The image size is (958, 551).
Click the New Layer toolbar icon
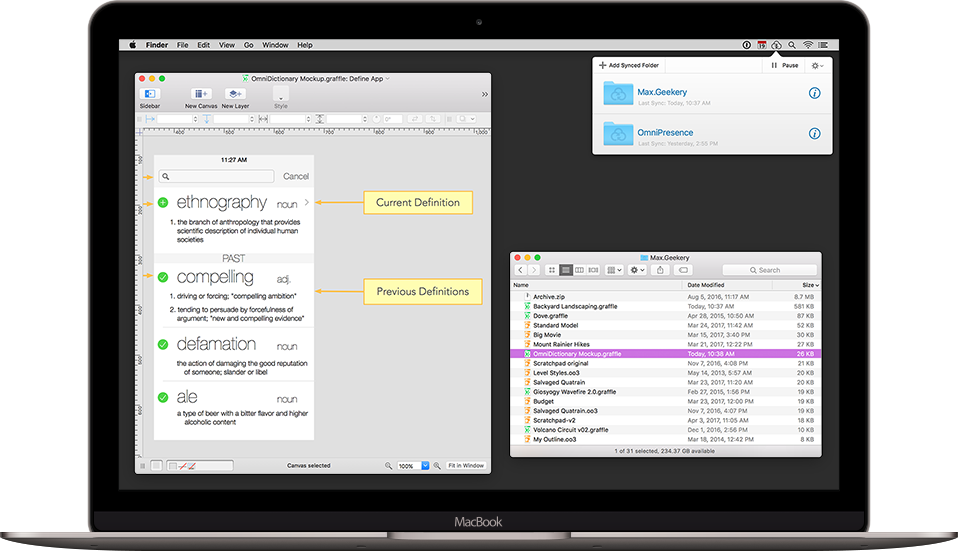[x=235, y=93]
